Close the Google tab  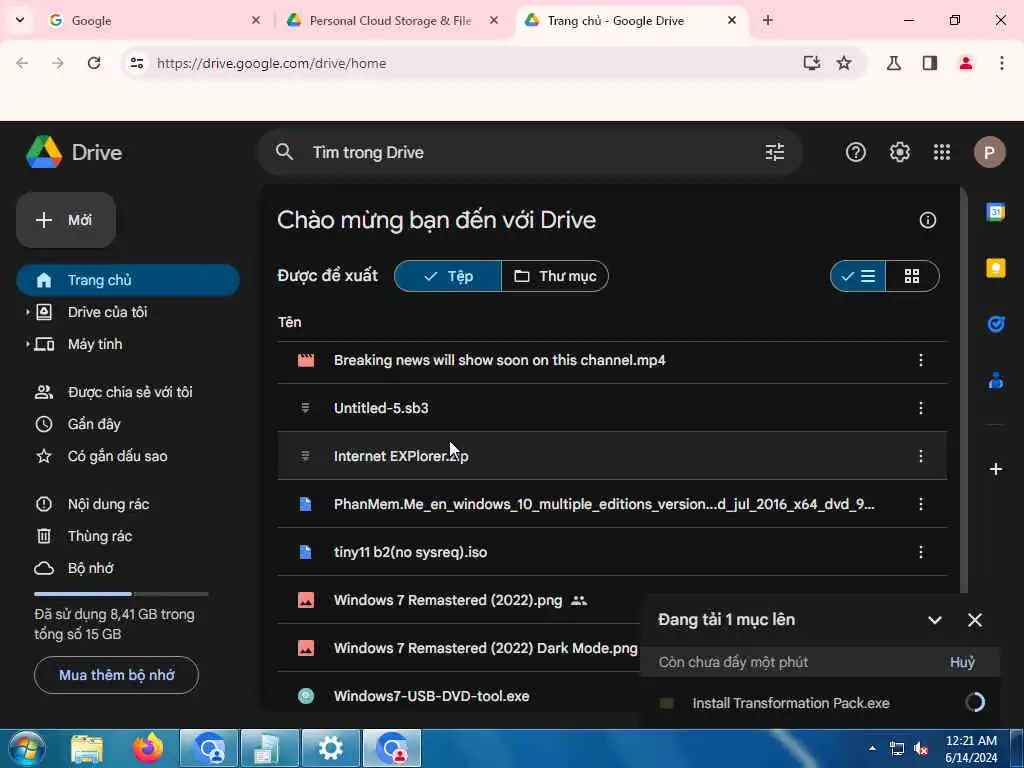click(256, 20)
